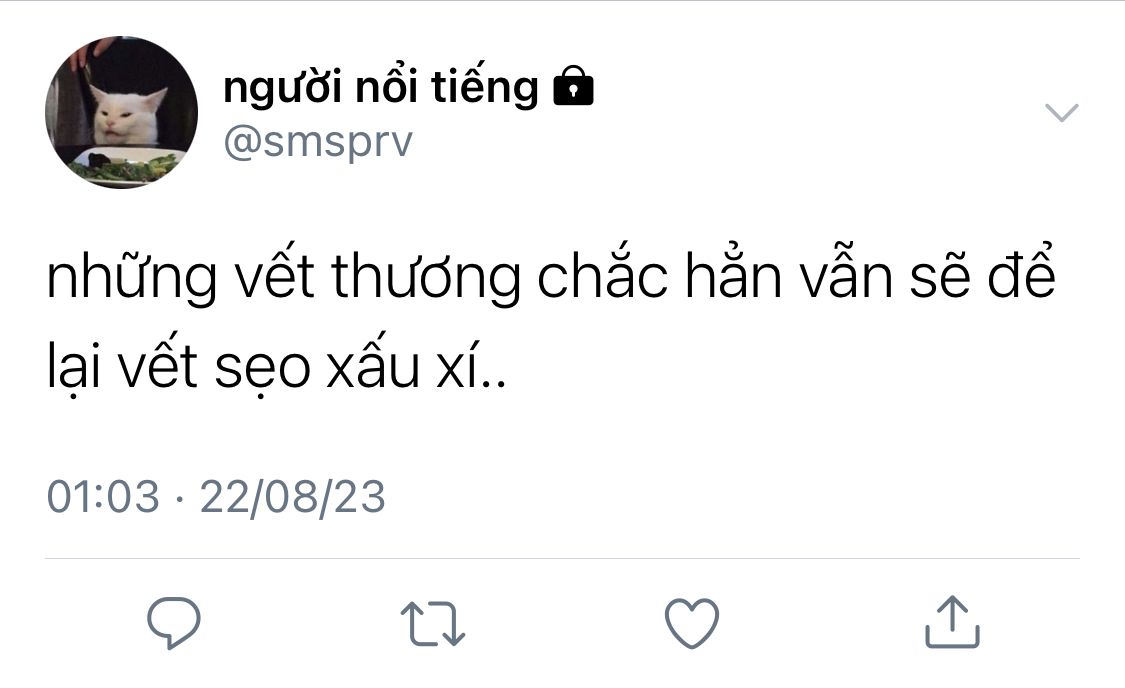
Task: Expand the tweet options chevron menu
Action: (x=1061, y=113)
